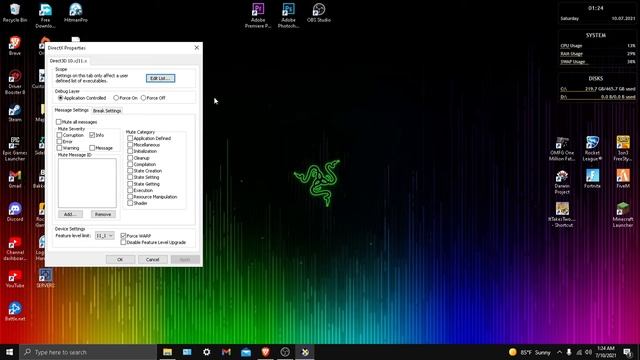Click the Add button under Mute Message ID
The image size is (640, 360).
[70, 214]
